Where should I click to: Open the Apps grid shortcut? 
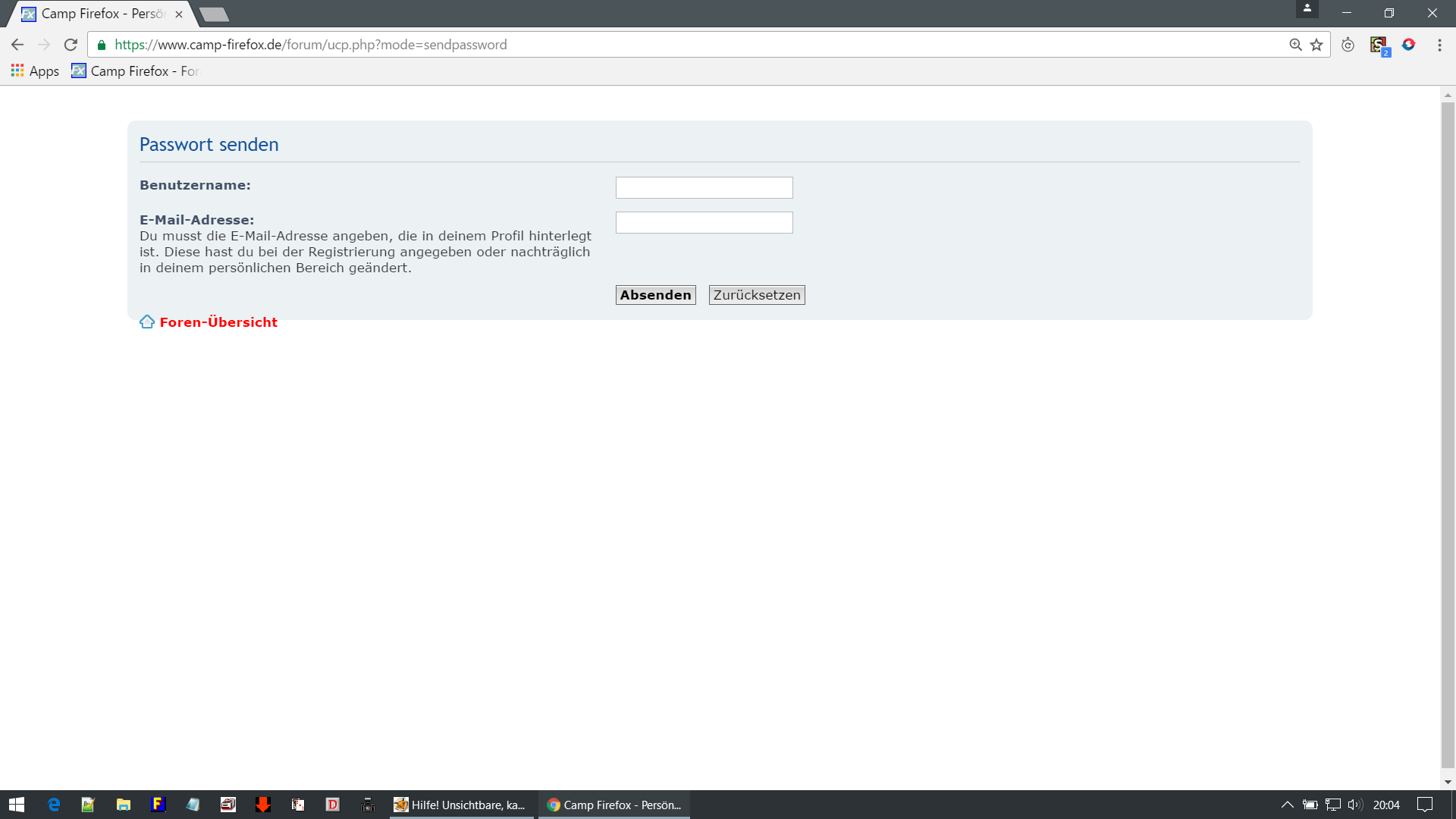click(35, 71)
